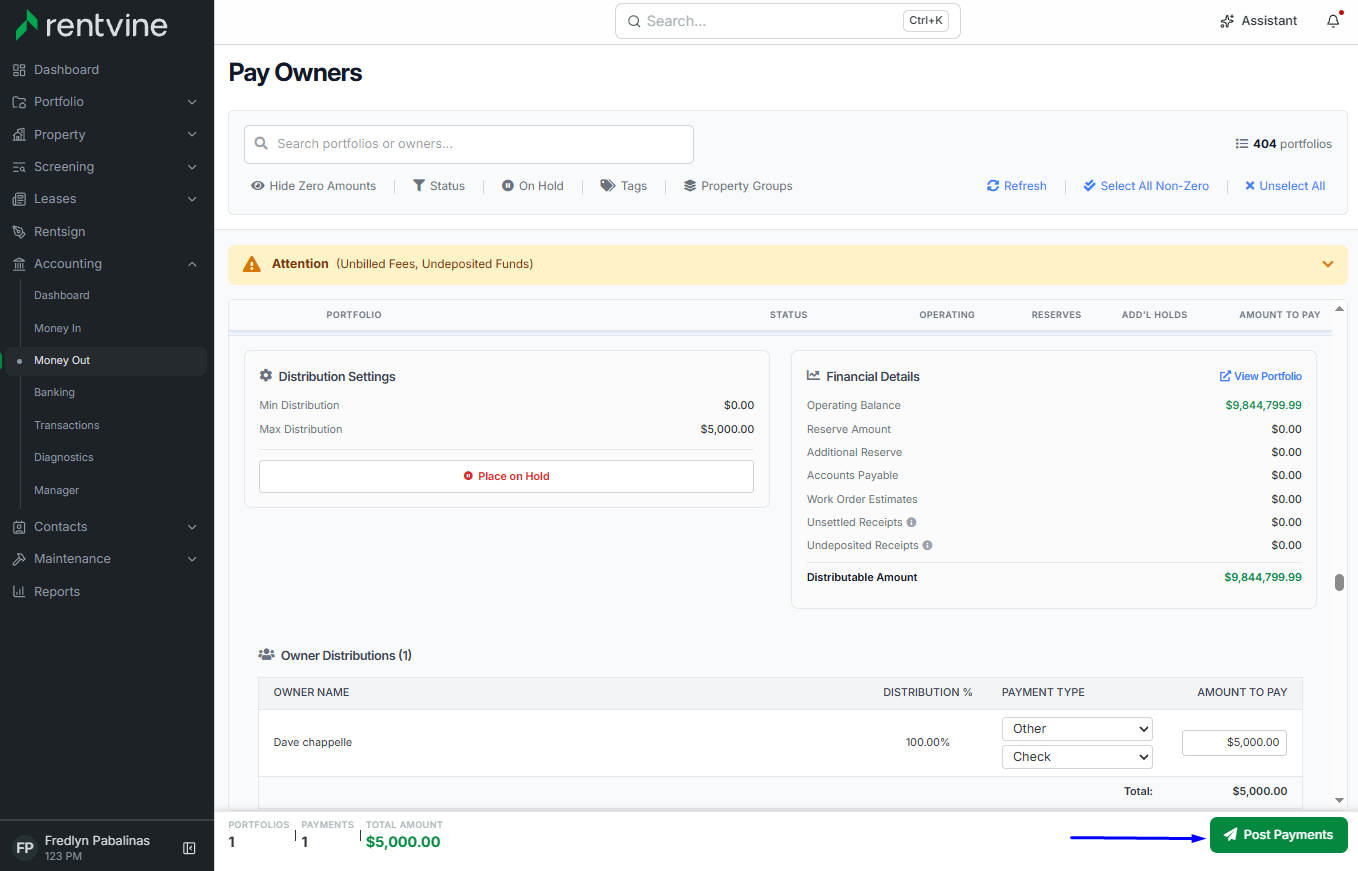1358x871 pixels.
Task: Click the Dashboard grid icon in sidebar
Action: [19, 70]
